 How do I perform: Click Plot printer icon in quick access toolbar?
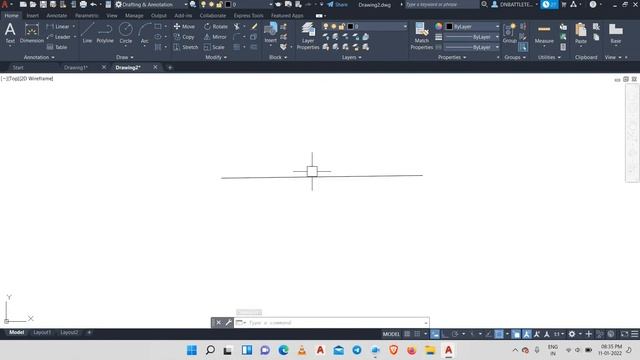point(83,4)
